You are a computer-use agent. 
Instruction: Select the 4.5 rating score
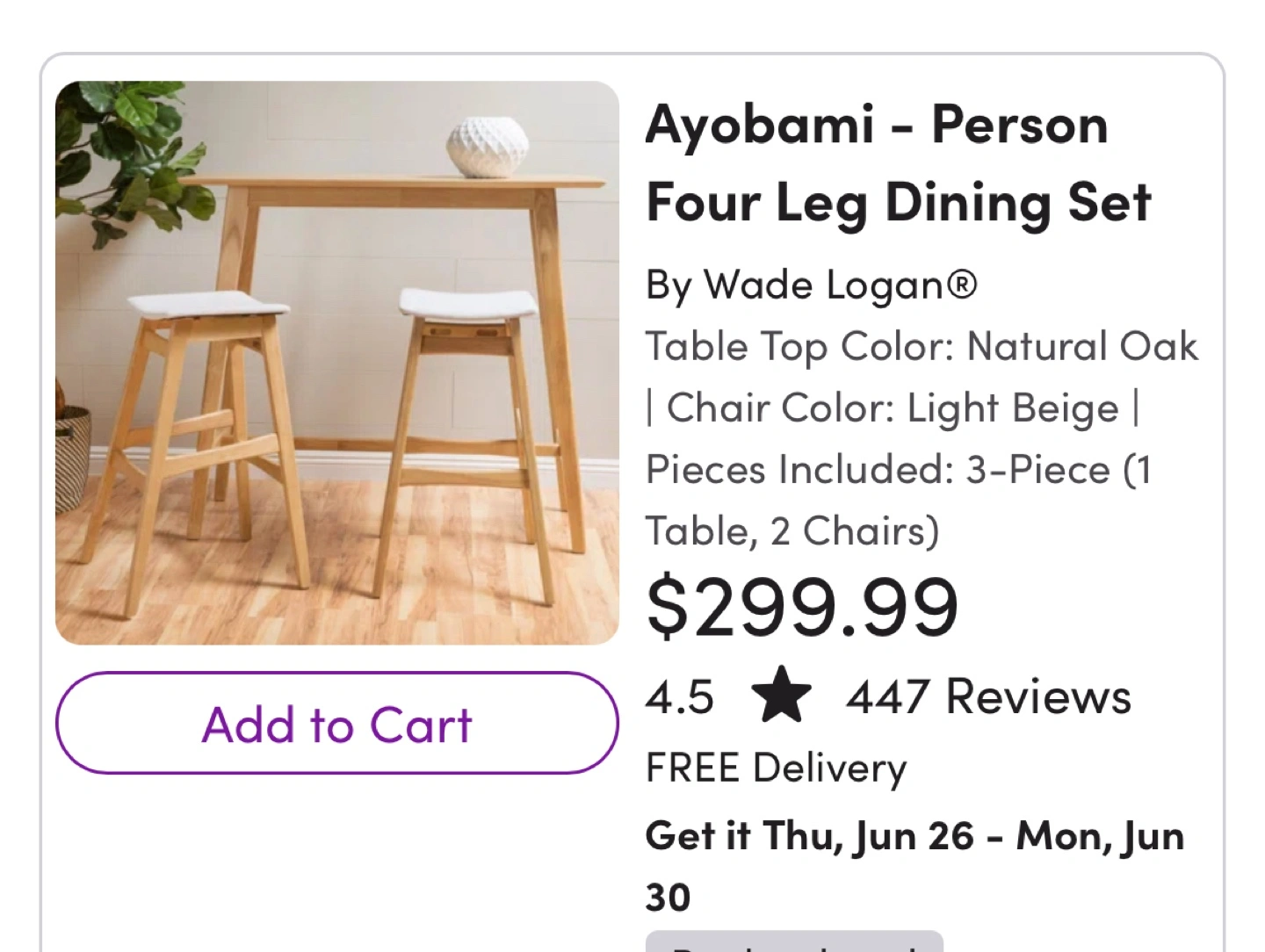[x=680, y=697]
